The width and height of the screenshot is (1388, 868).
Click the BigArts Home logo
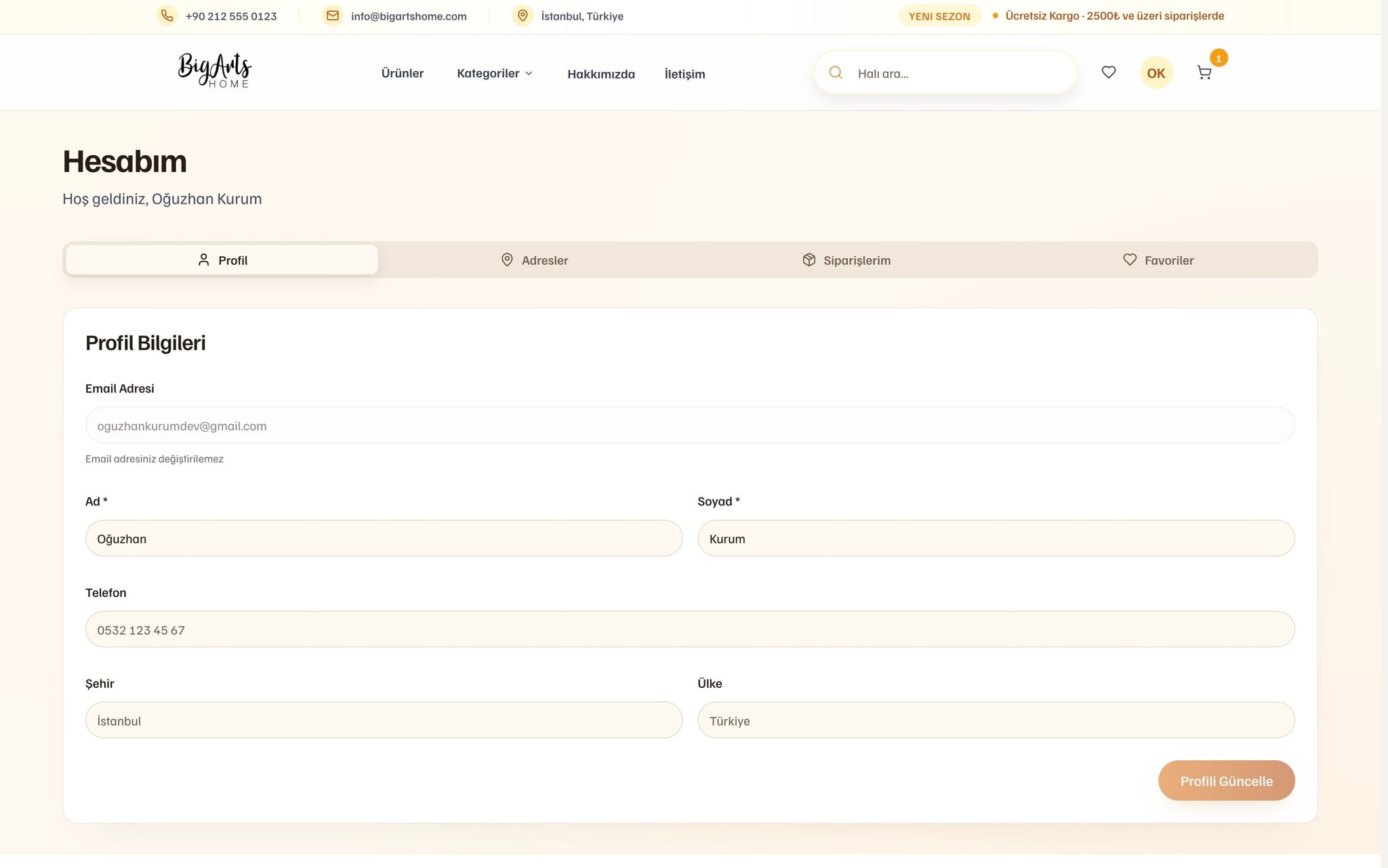point(215,70)
